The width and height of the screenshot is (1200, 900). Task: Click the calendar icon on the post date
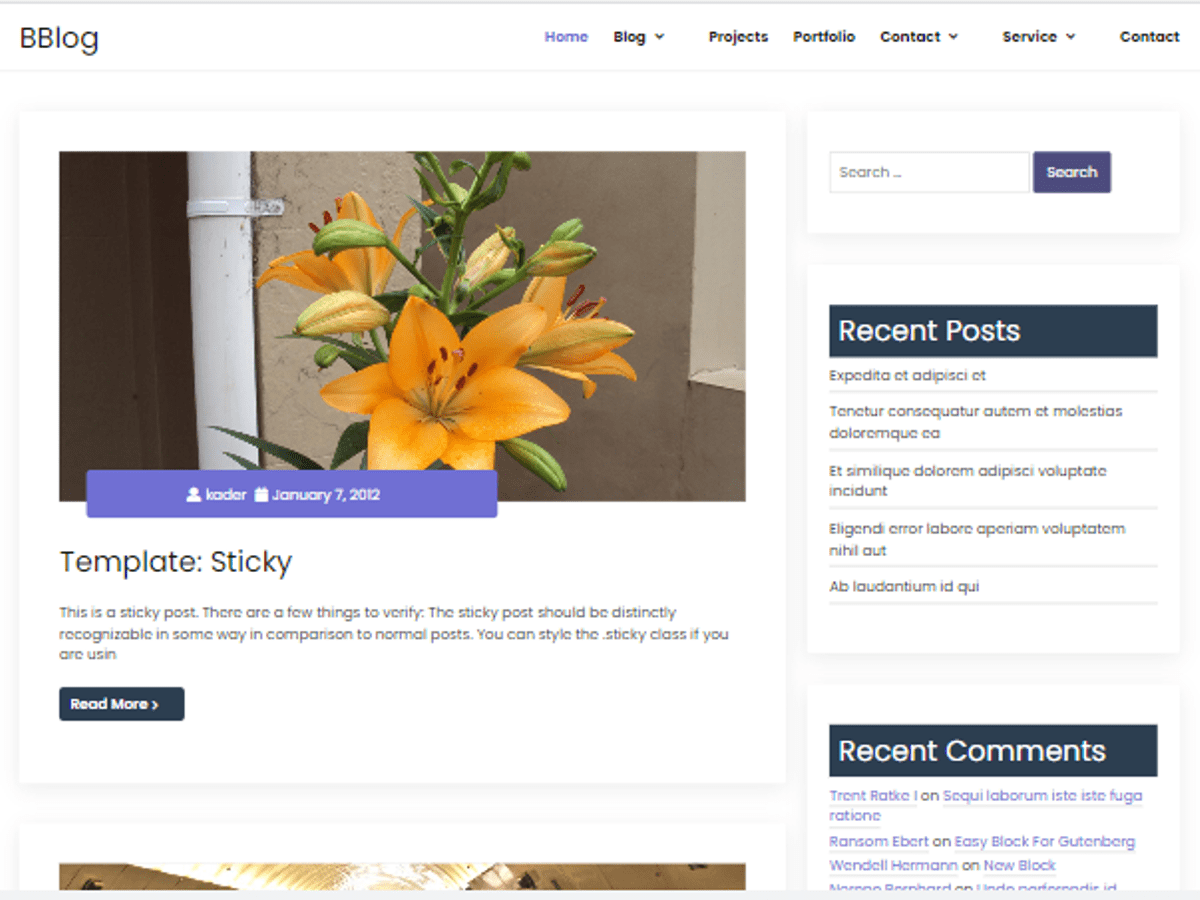(260, 493)
